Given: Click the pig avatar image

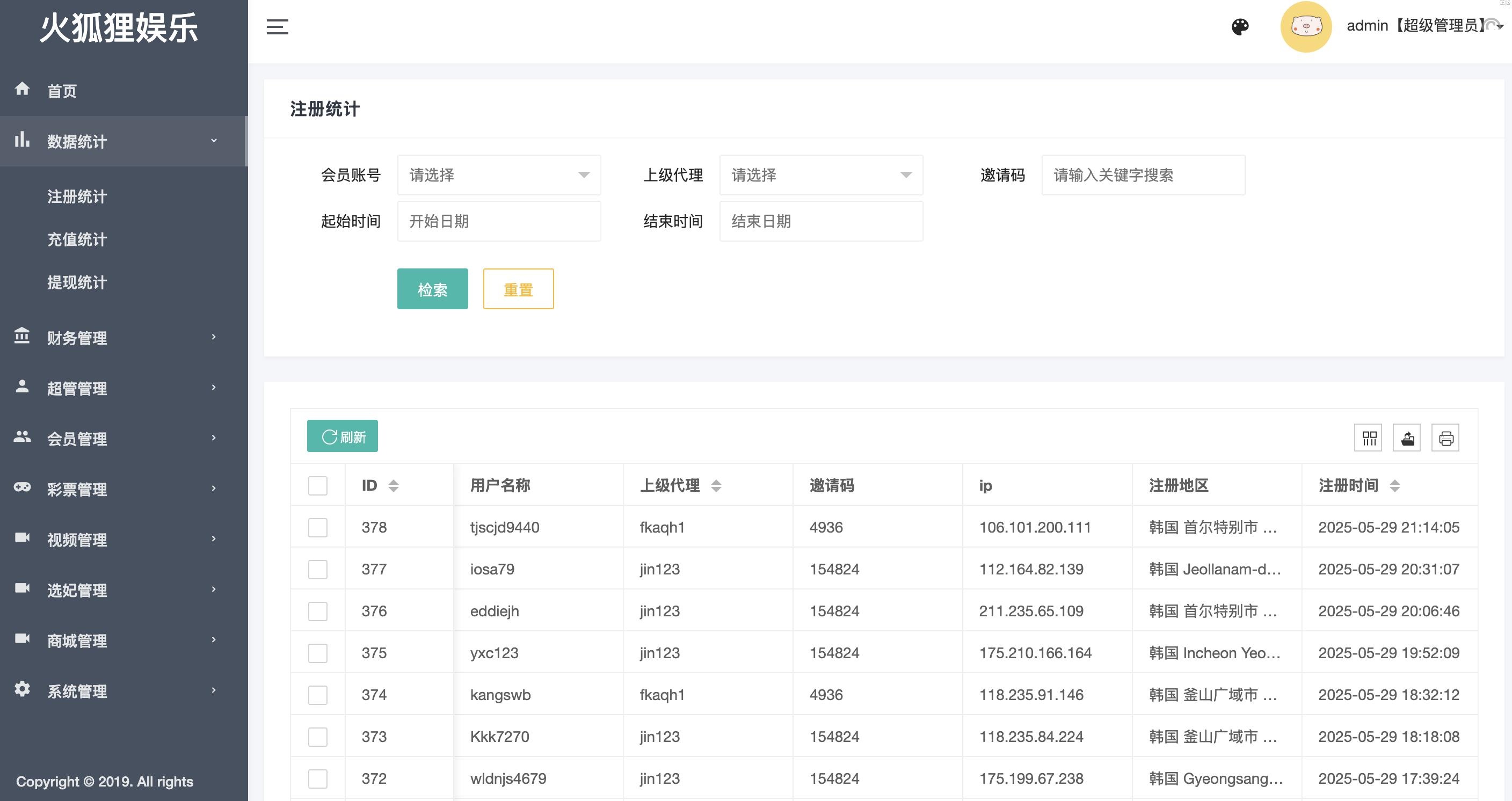Looking at the screenshot, I should coord(1305,27).
